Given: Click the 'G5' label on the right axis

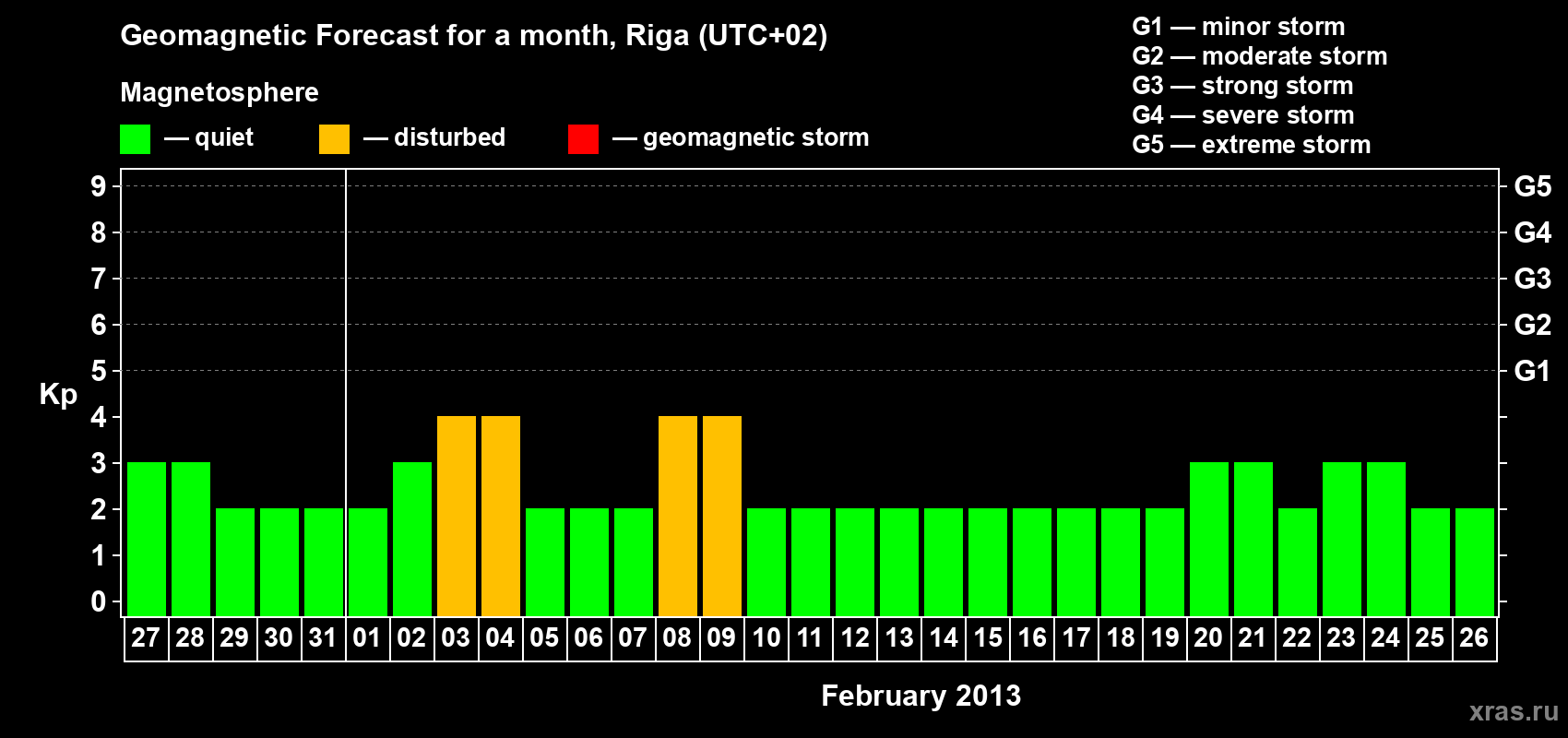Looking at the screenshot, I should 1533,186.
